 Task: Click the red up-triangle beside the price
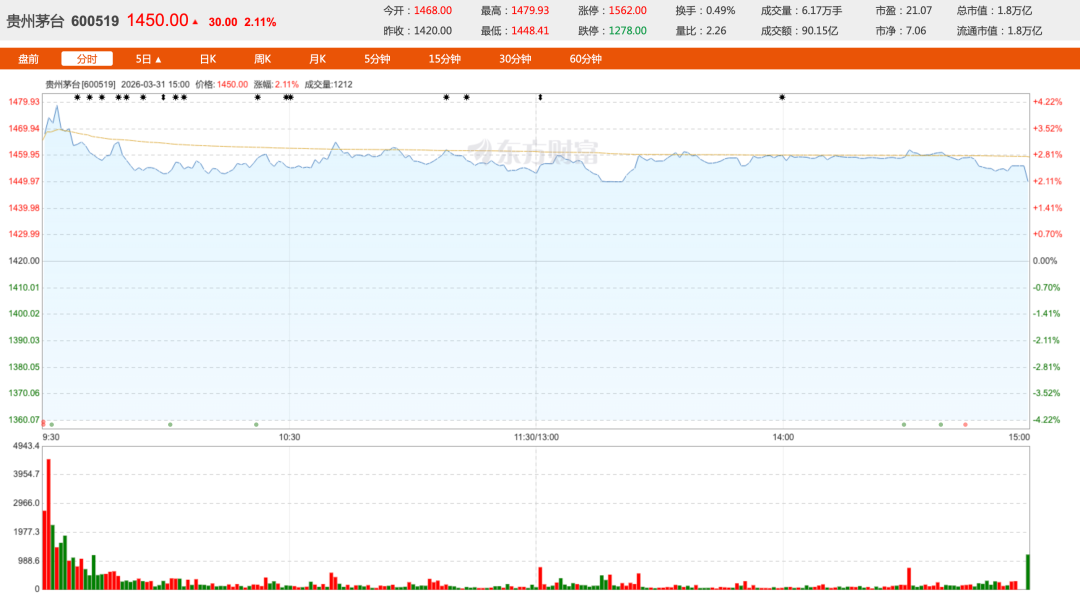(x=195, y=22)
